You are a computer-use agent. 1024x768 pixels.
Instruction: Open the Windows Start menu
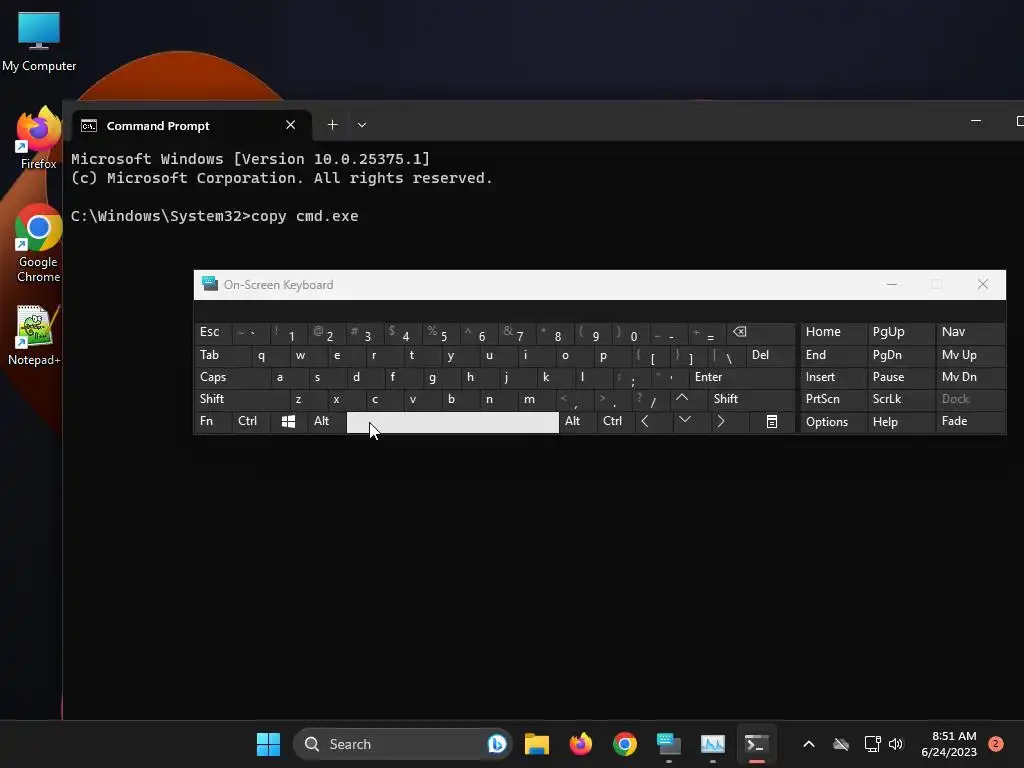[268, 744]
